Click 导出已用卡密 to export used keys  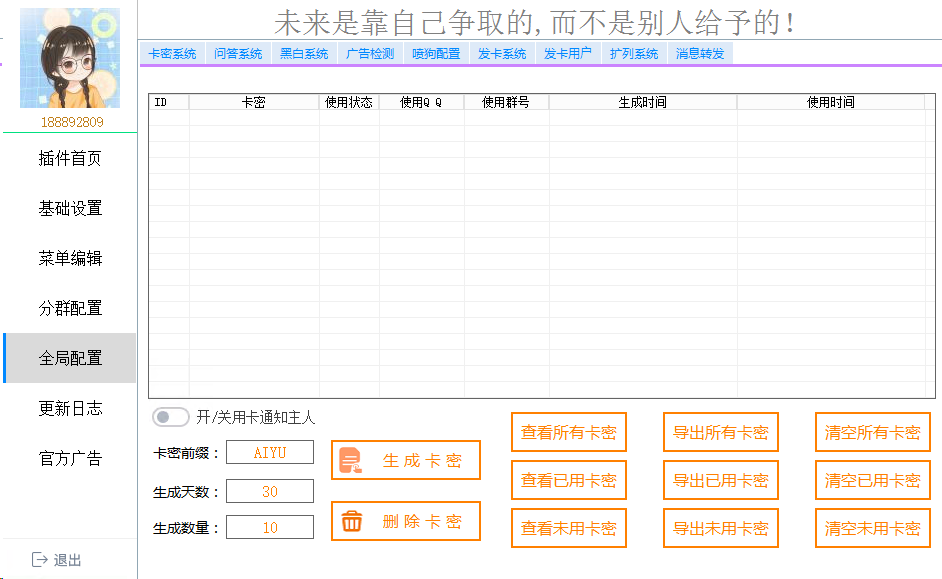coord(720,480)
